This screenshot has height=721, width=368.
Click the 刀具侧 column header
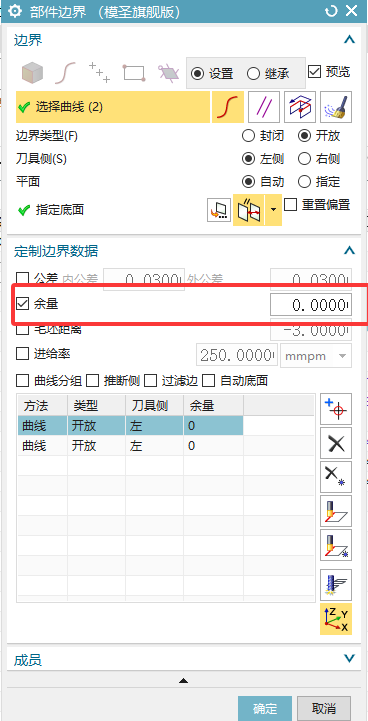tap(155, 405)
